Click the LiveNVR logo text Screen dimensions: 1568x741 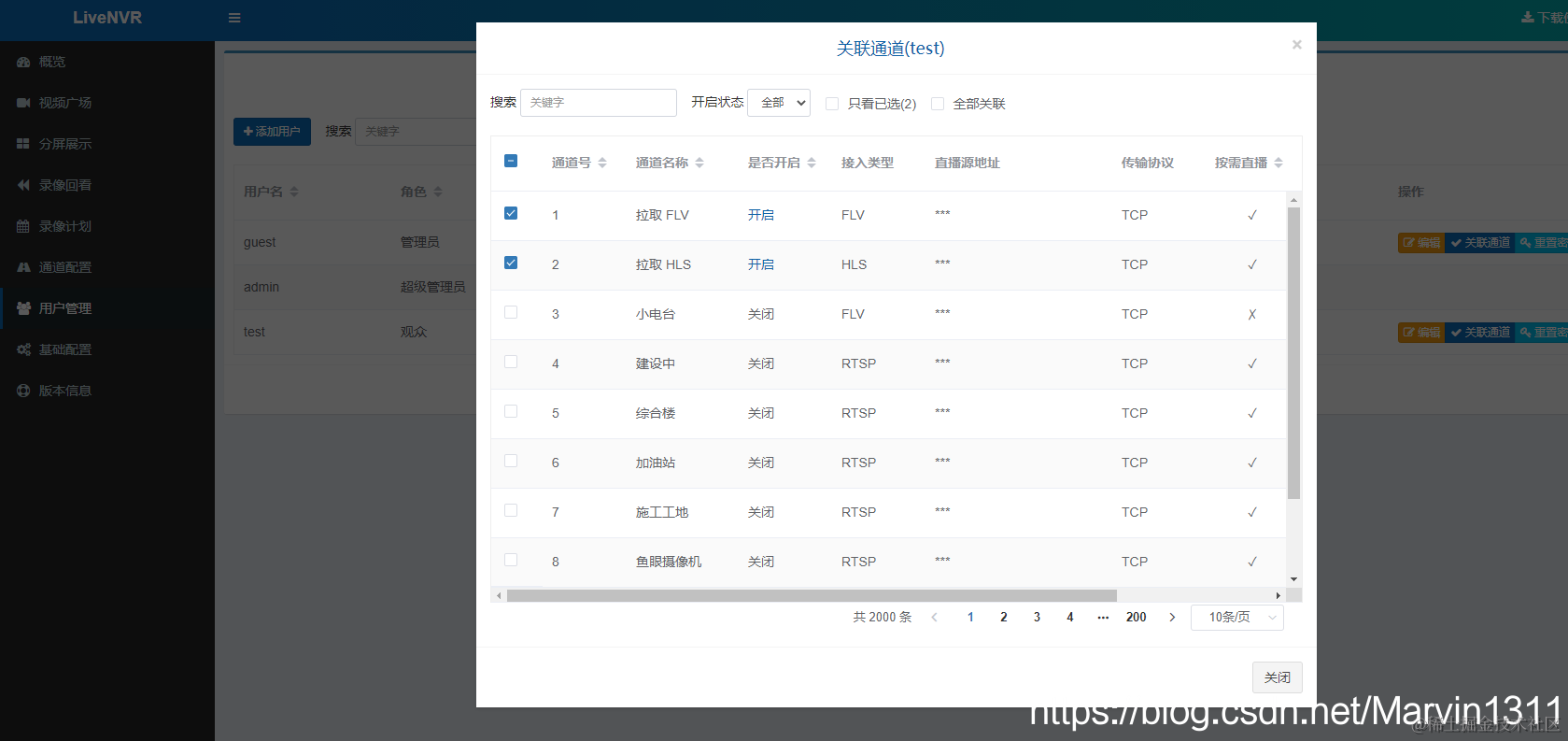107,18
